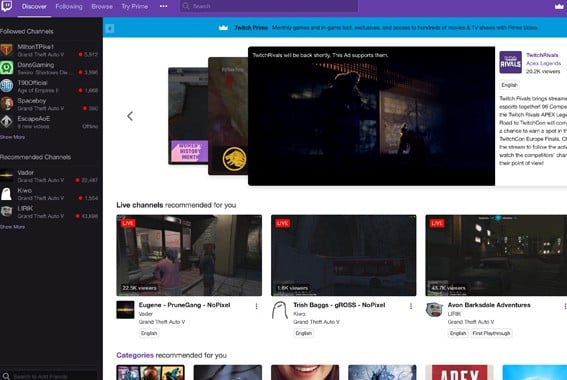Open Avon Barksdale Adventures stream title
567x380 pixels.
click(x=489, y=305)
